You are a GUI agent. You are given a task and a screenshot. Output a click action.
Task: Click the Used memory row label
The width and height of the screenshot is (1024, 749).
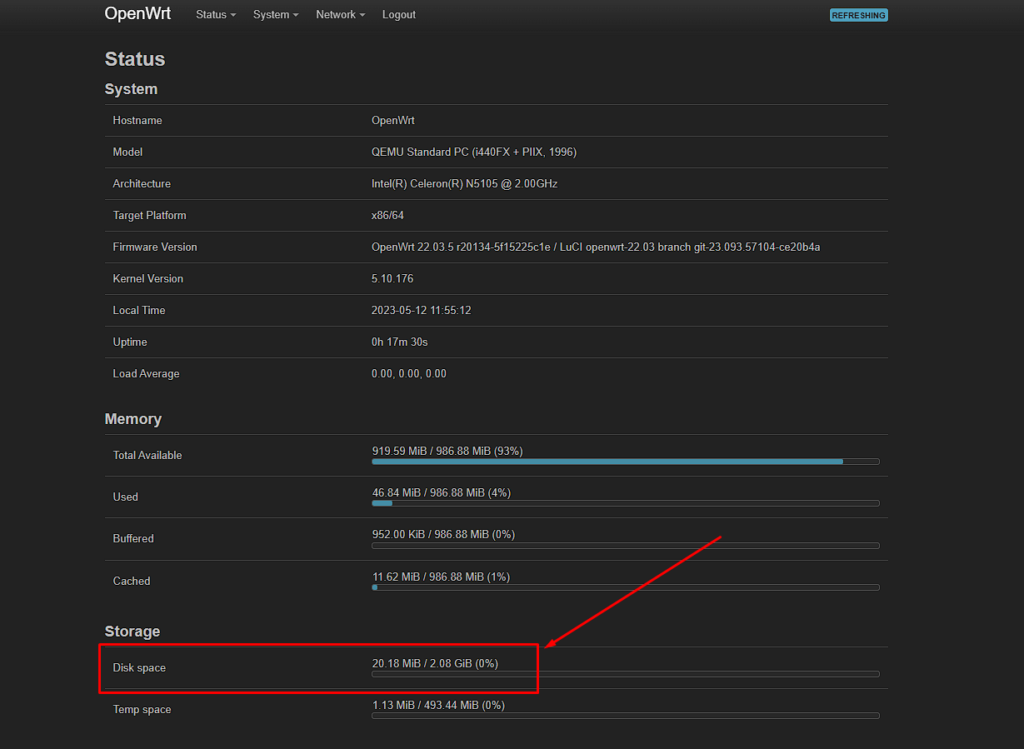point(125,497)
